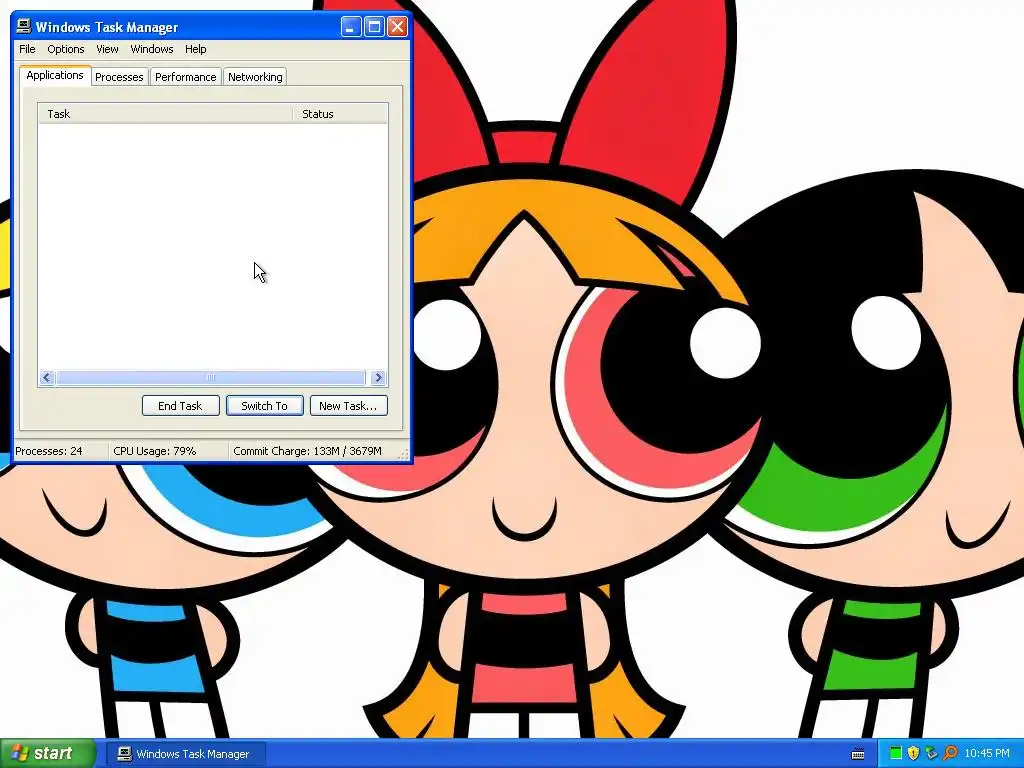This screenshot has width=1024, height=768.
Task: Open the Help menu
Action: 195,49
